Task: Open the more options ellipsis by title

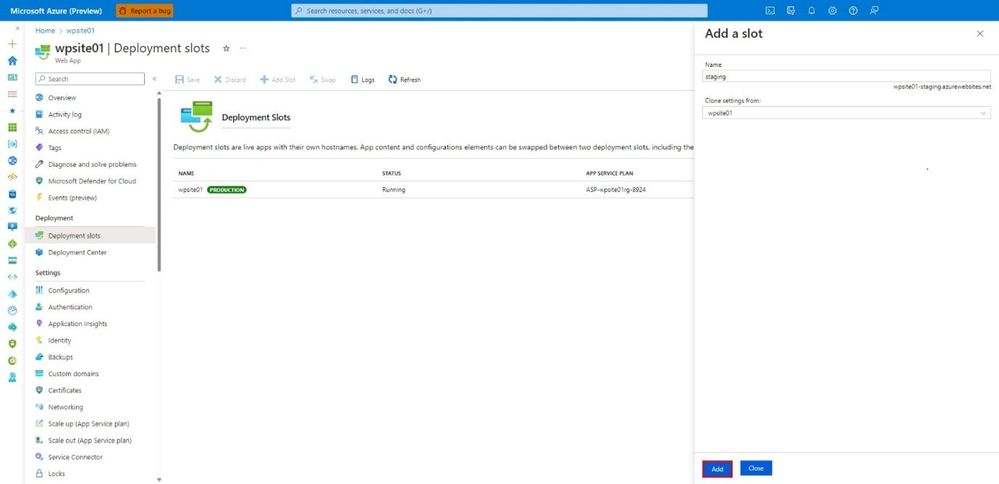Action: point(243,48)
